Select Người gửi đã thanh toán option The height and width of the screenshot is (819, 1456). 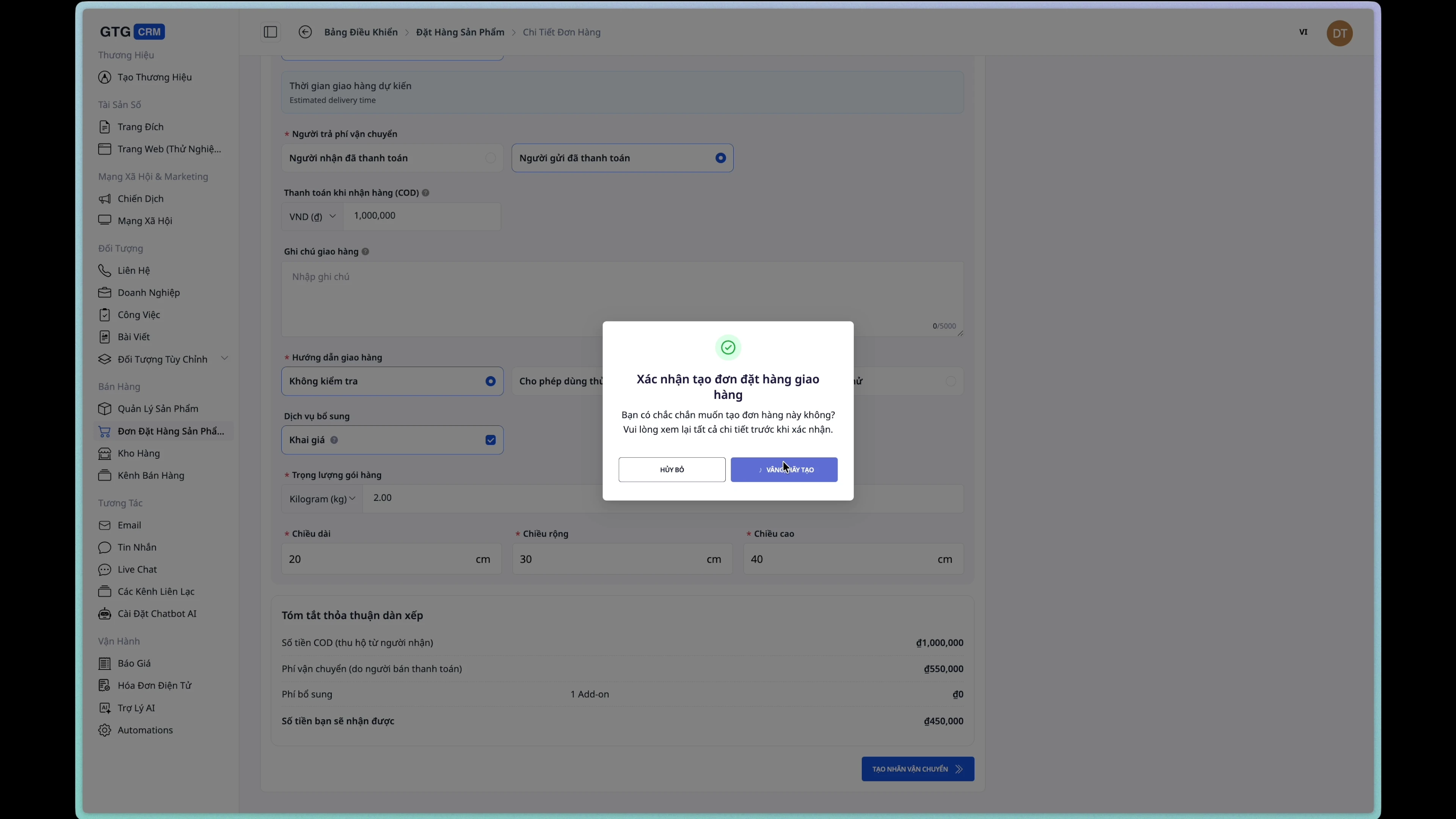tap(720, 158)
